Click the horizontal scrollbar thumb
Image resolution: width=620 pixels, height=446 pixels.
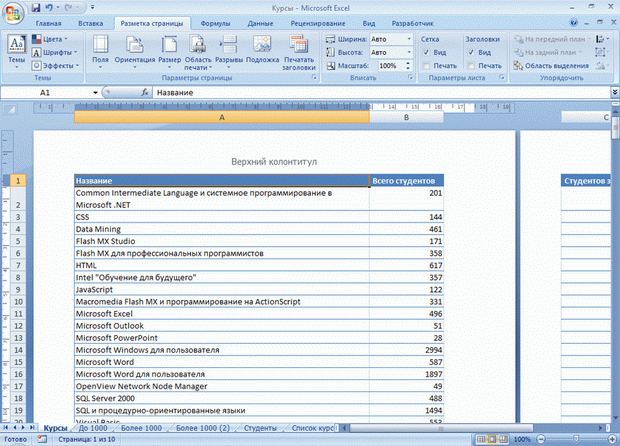click(441, 428)
